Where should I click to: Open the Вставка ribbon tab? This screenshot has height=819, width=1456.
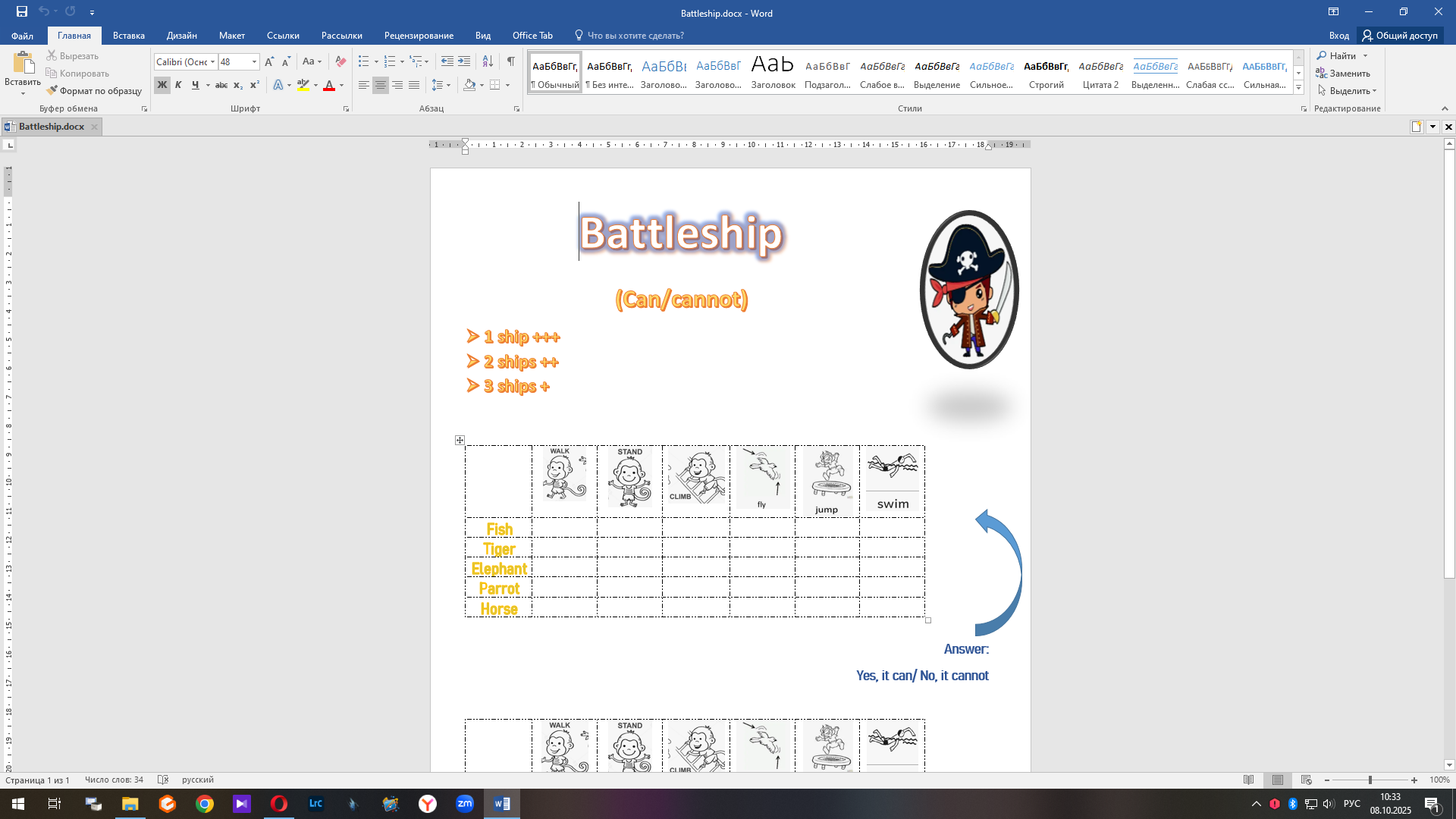tap(128, 36)
